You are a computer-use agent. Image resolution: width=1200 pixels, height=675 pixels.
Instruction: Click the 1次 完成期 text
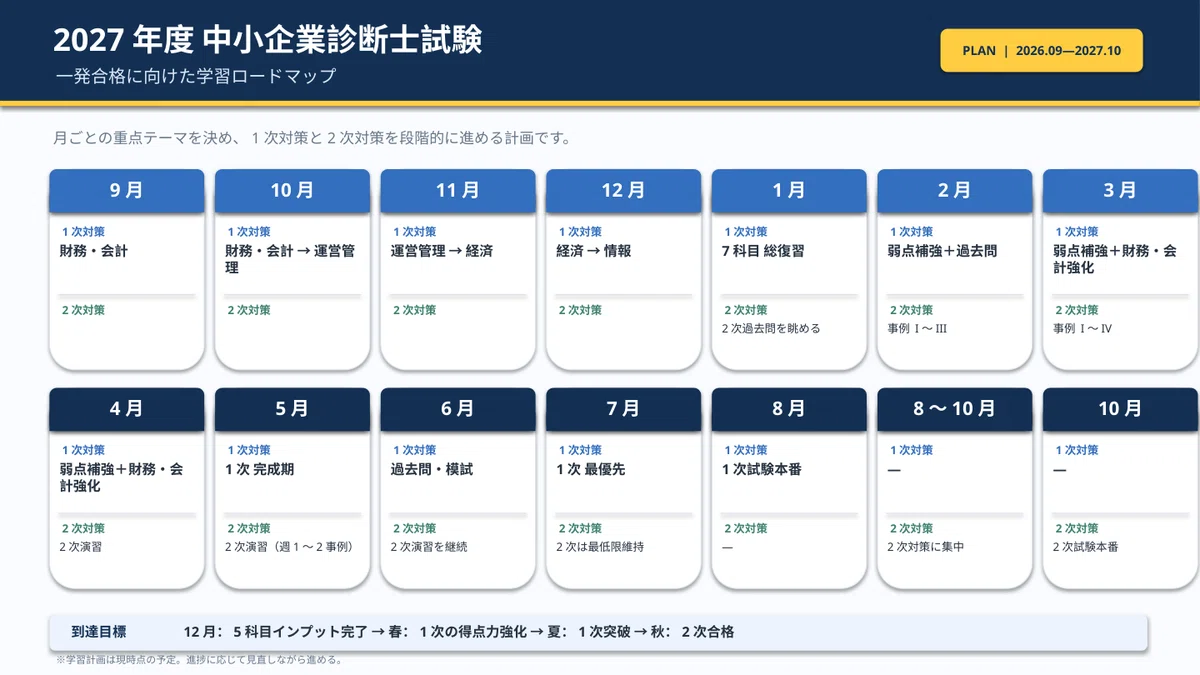260,469
